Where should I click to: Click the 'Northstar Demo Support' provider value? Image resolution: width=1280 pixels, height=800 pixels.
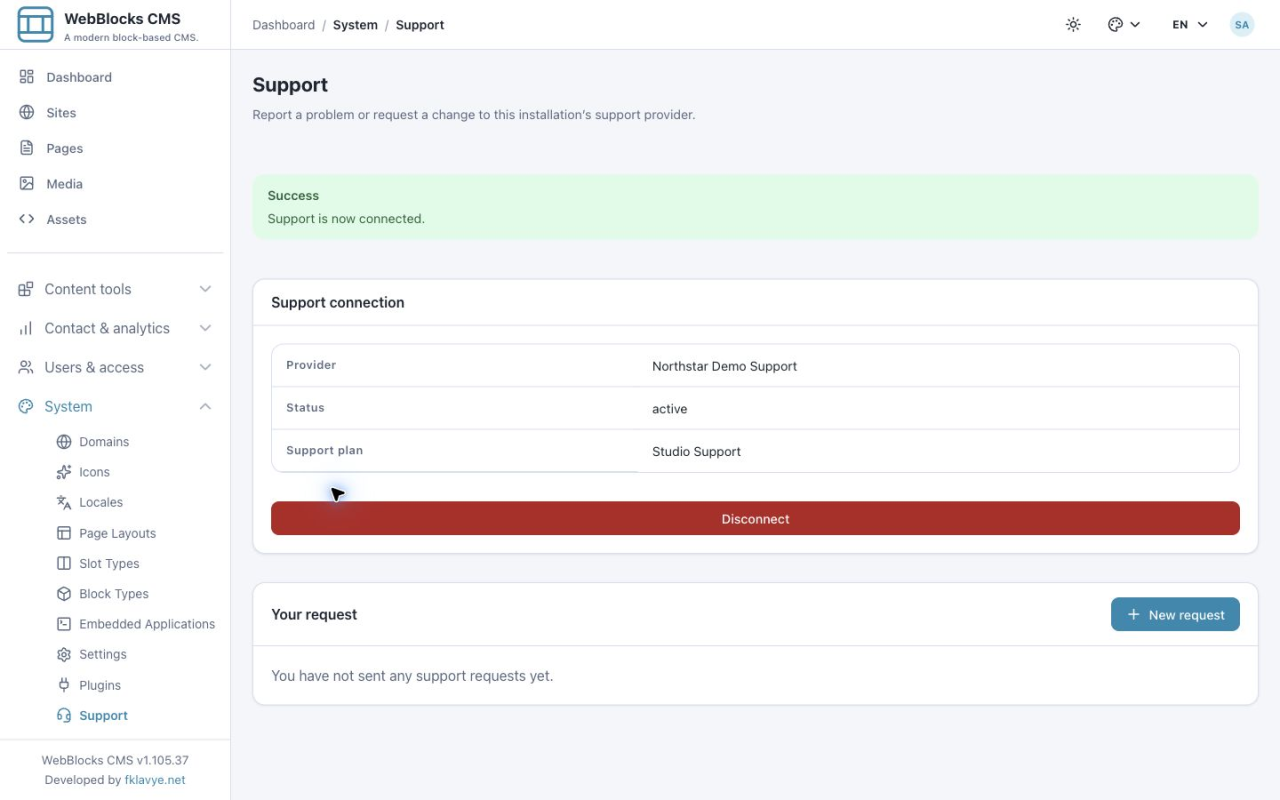724,366
